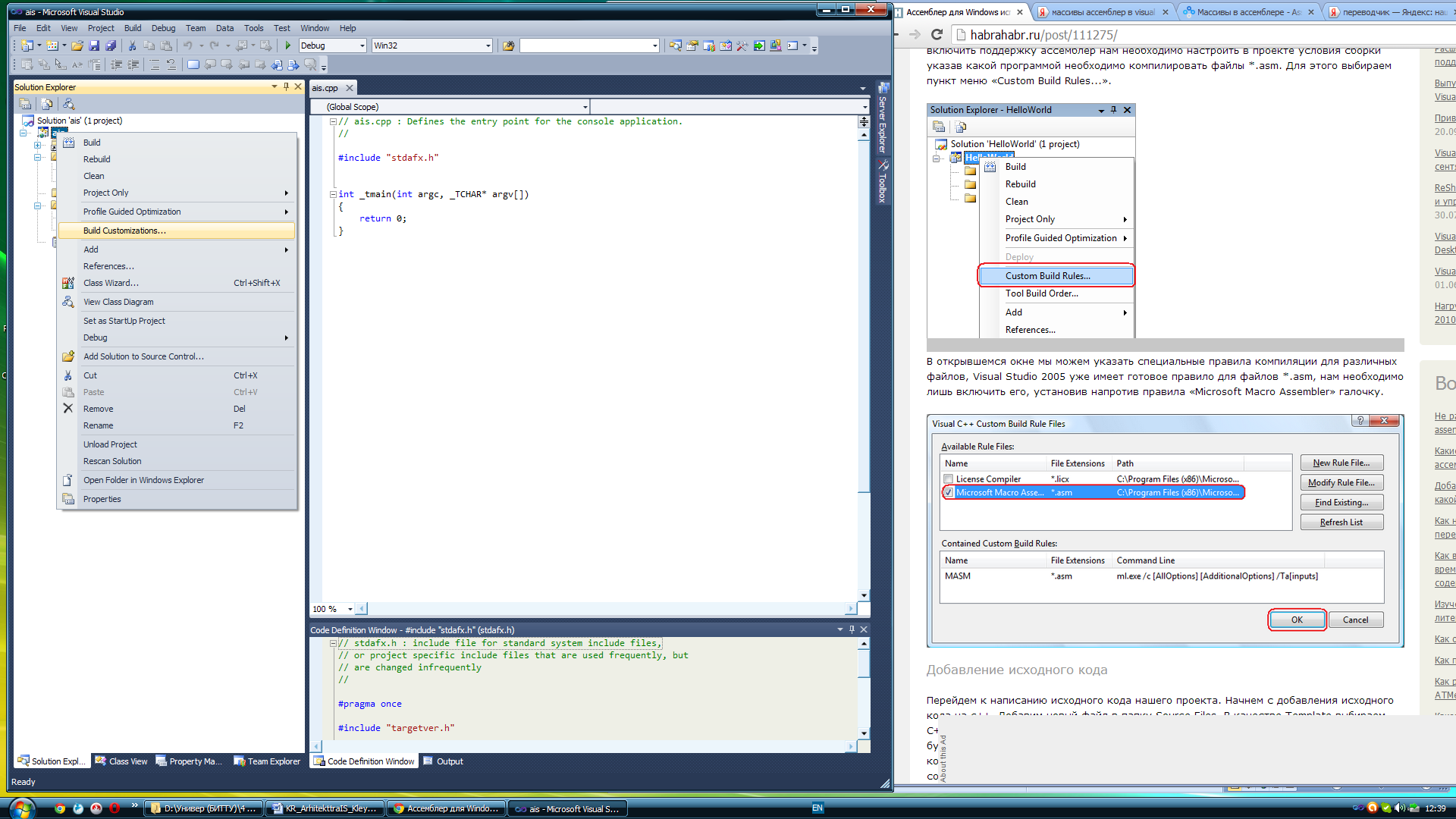Click the Add New Item toolbar icon
The height and width of the screenshot is (819, 1456).
[x=52, y=45]
